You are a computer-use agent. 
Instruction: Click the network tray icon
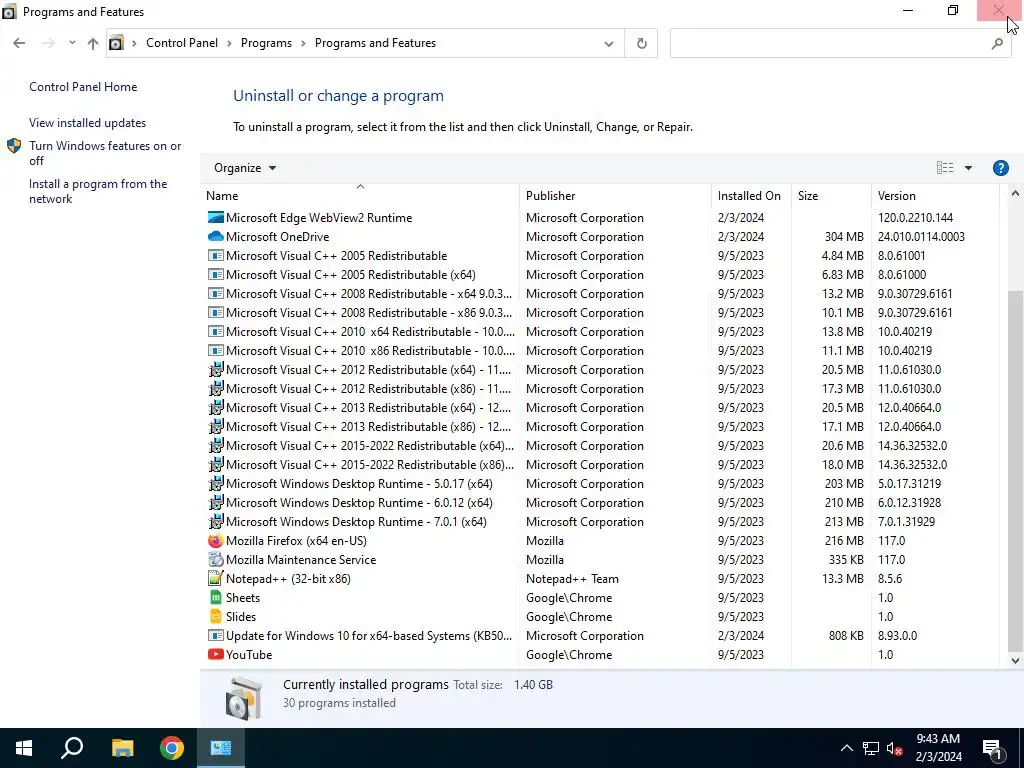(870, 748)
